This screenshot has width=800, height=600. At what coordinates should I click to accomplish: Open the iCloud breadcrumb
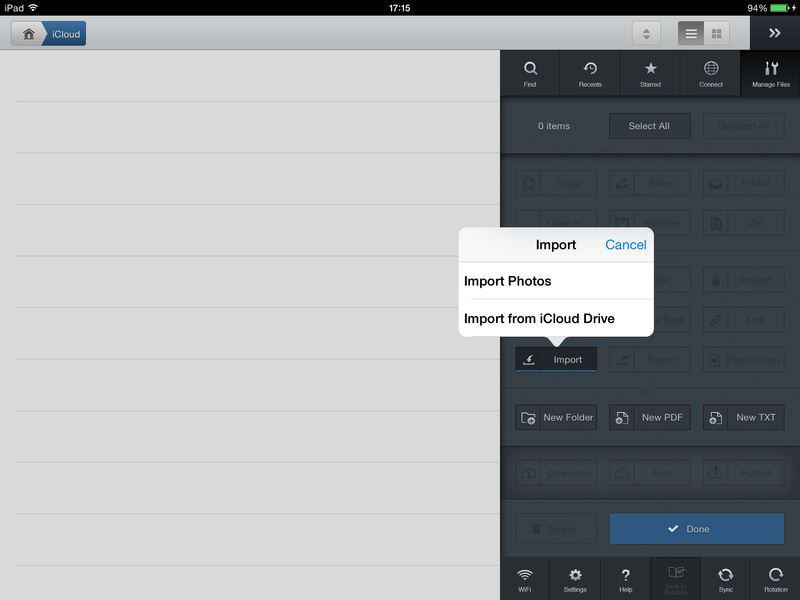65,34
